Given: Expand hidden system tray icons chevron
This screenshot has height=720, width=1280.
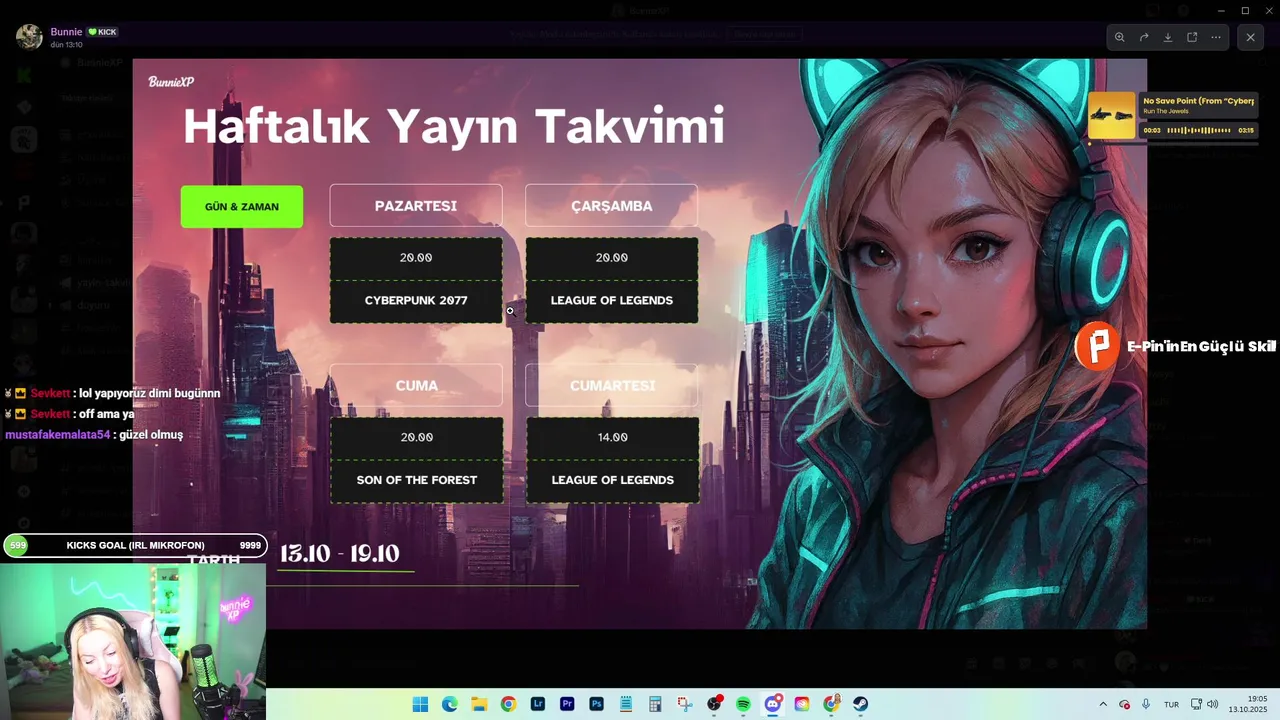Looking at the screenshot, I should 1103,704.
